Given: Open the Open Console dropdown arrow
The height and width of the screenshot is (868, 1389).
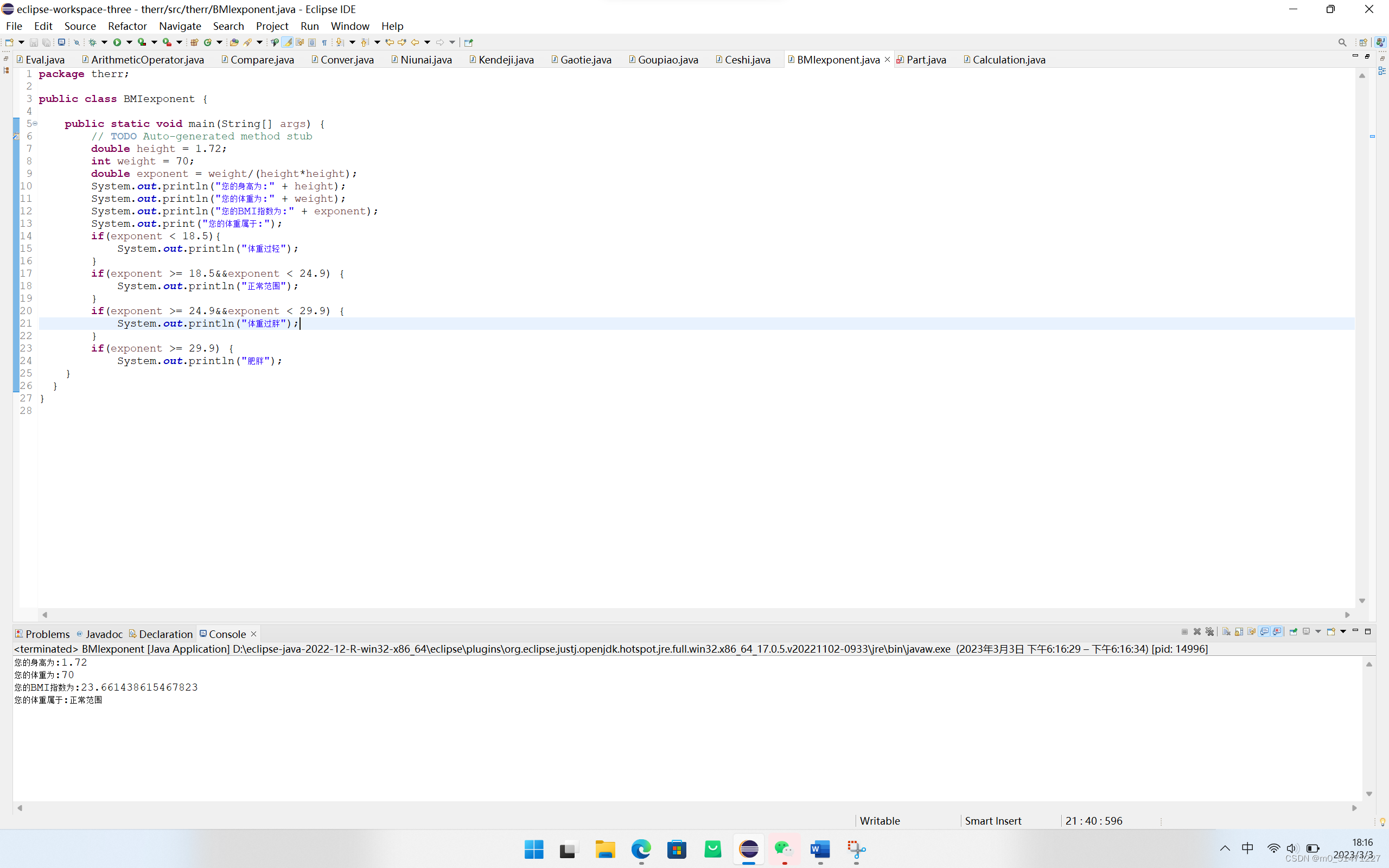Looking at the screenshot, I should [1343, 631].
